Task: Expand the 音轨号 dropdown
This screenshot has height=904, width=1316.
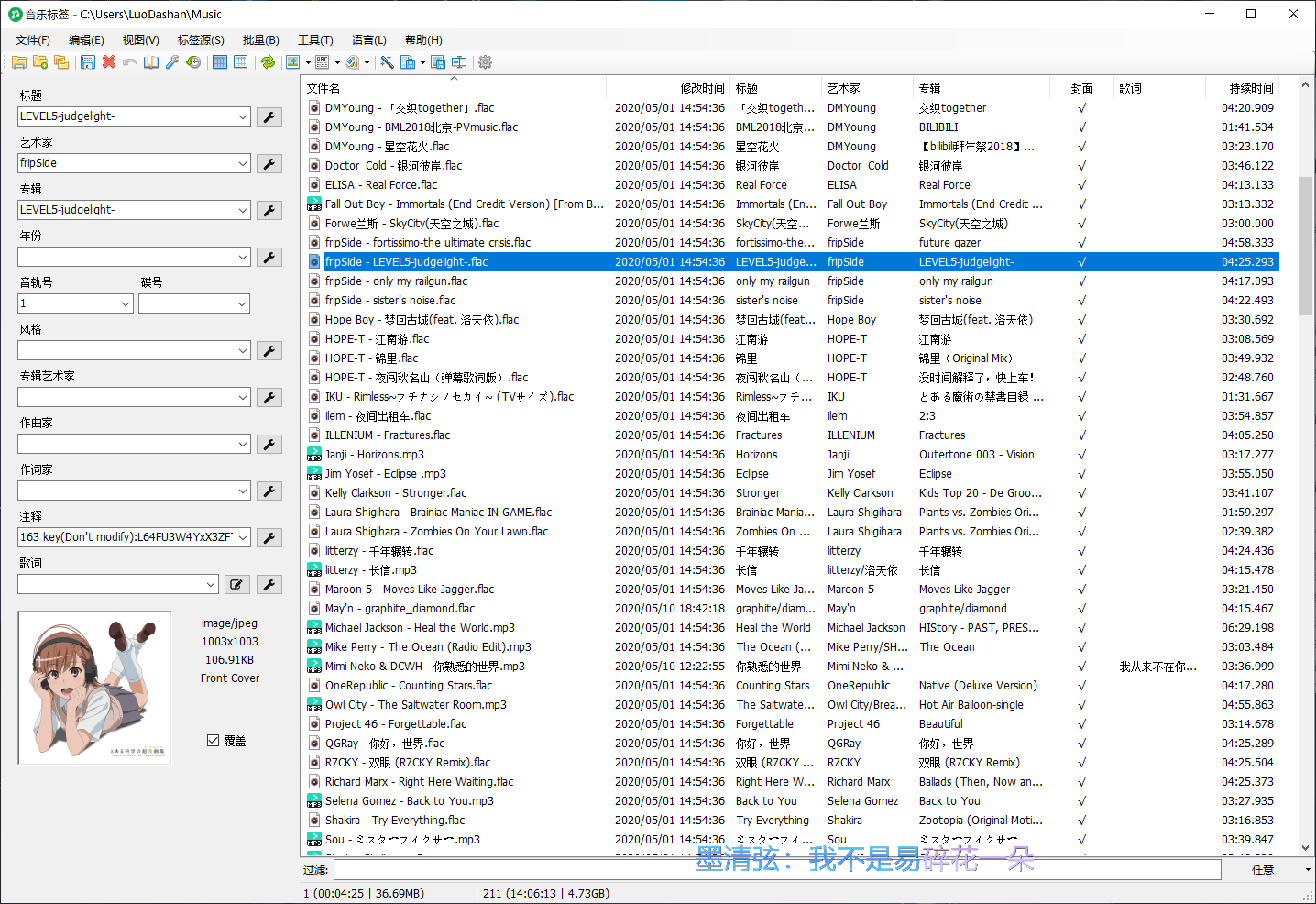Action: (x=126, y=303)
